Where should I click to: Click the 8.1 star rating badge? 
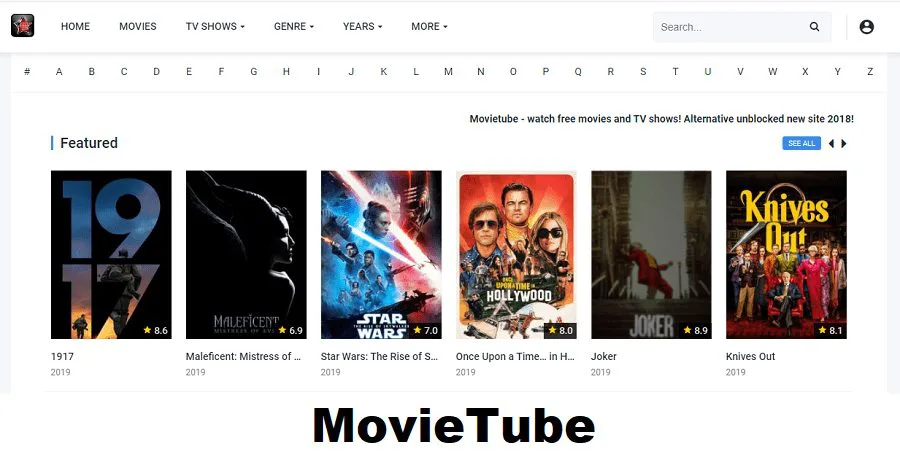831,330
